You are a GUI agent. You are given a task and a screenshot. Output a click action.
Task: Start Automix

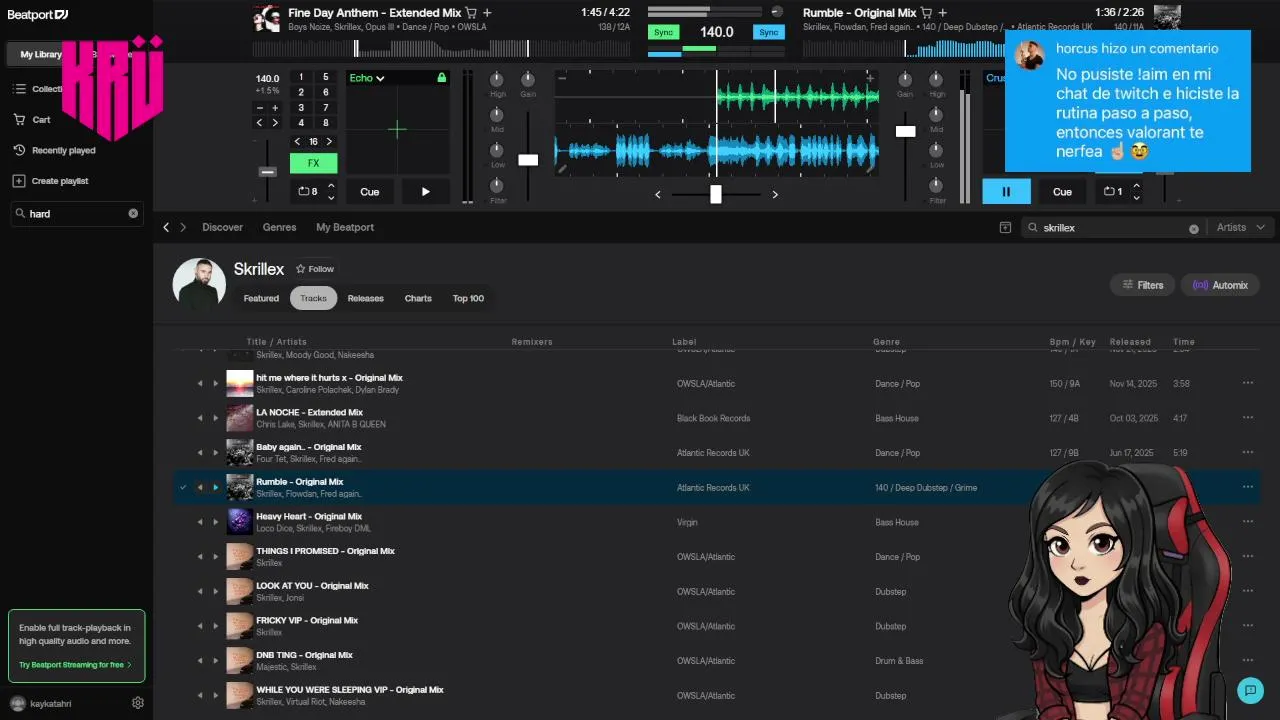point(1220,285)
